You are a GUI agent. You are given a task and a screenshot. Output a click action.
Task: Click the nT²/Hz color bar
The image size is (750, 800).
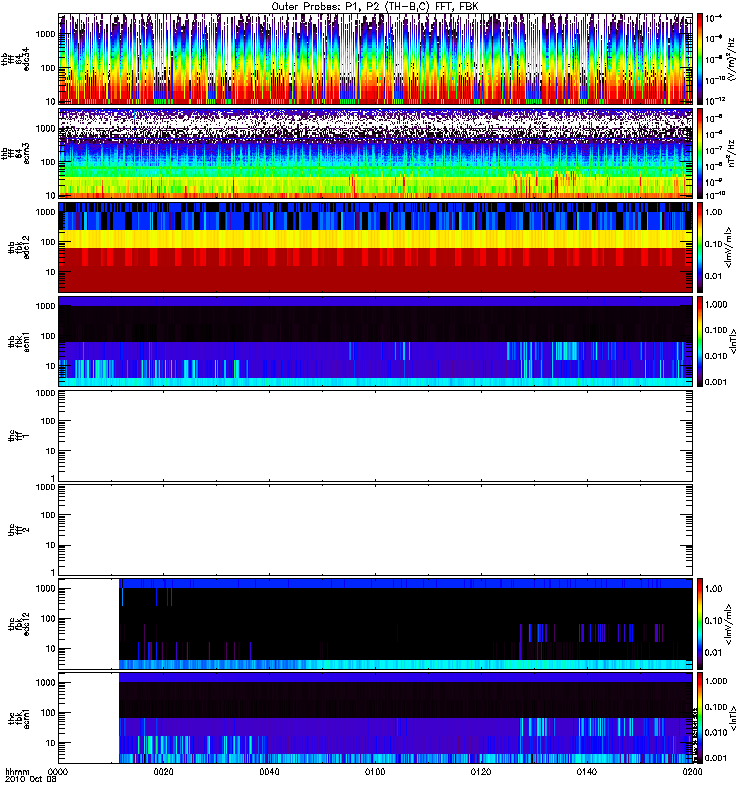(700, 153)
